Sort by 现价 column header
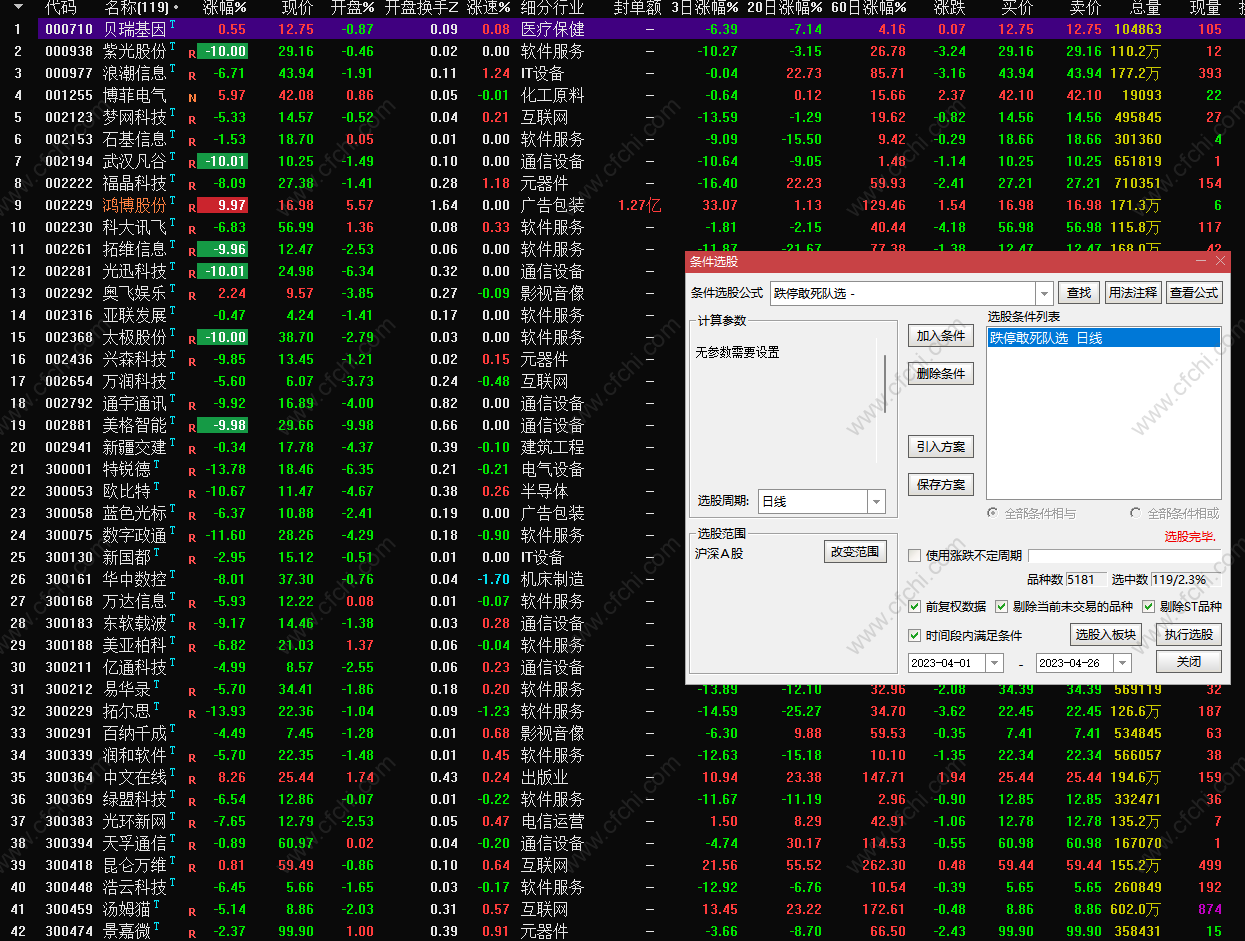This screenshot has width=1245, height=941. (297, 8)
